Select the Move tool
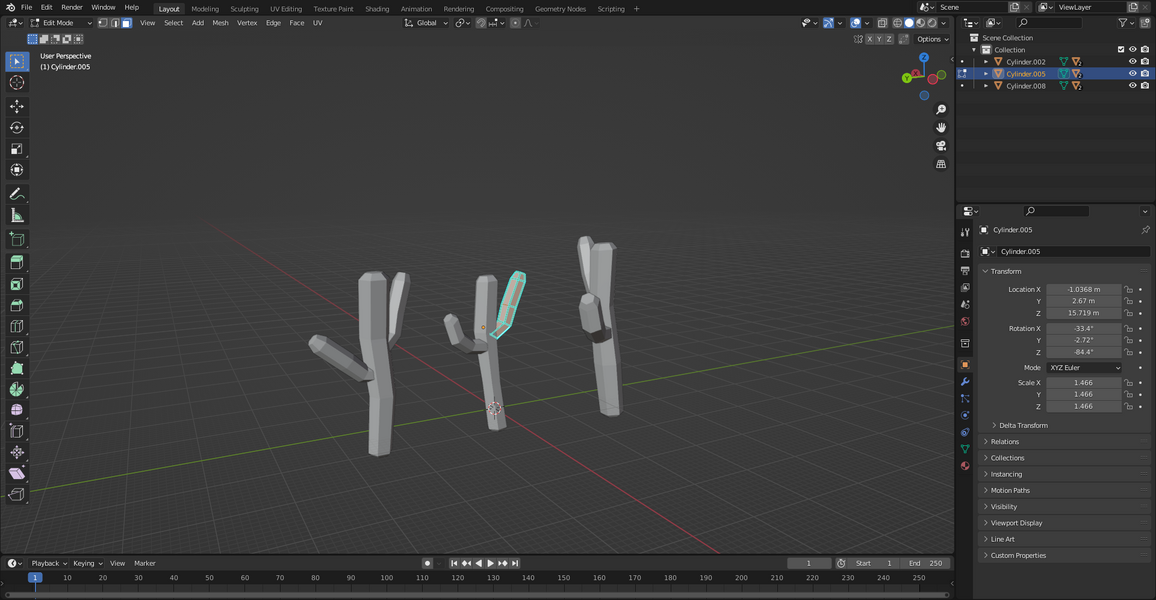The image size is (1156, 600). [x=16, y=107]
